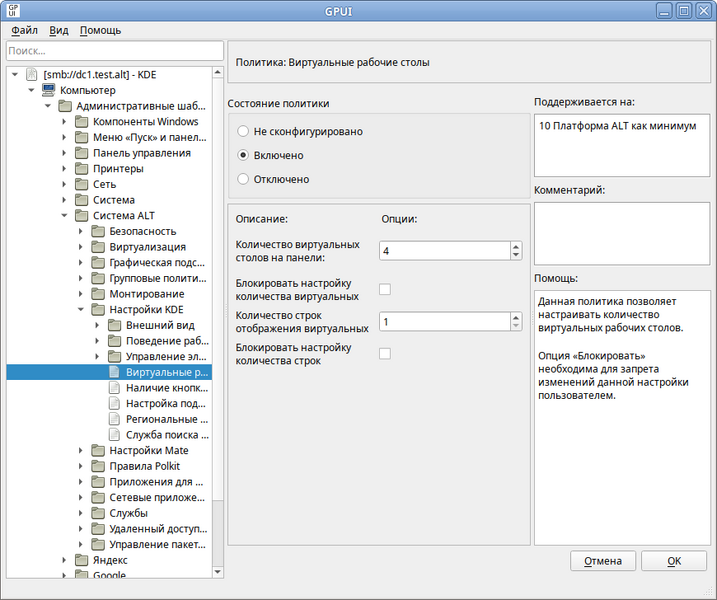Expand the Компоненты Windows folder
Screen dimensions: 717x600
tap(64, 122)
